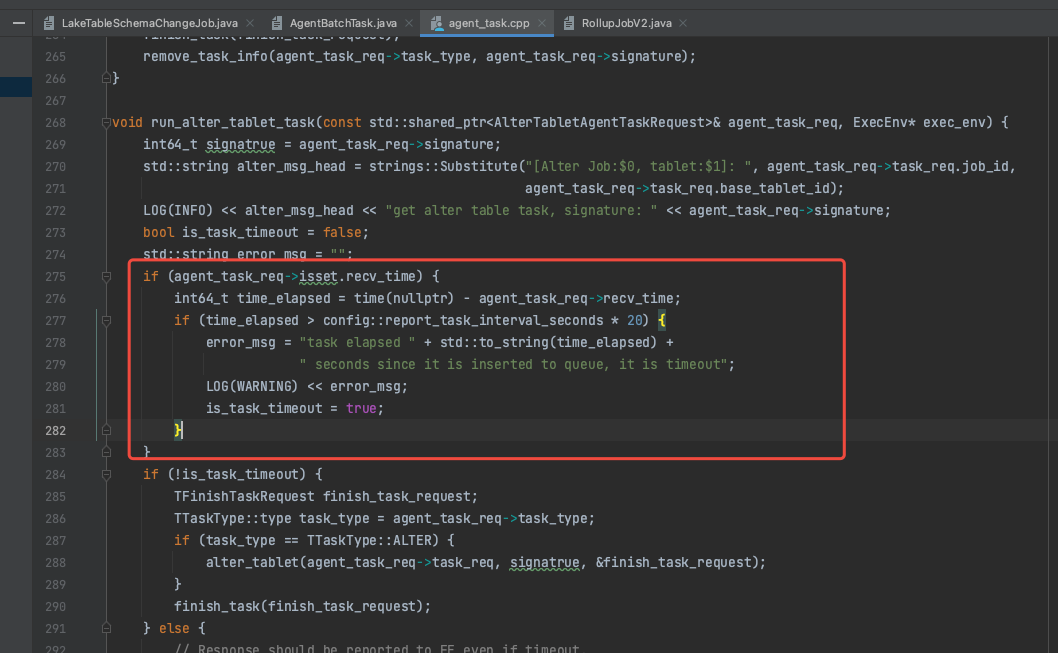Click line number 276 in the gutter
This screenshot has width=1058, height=653.
coord(55,299)
